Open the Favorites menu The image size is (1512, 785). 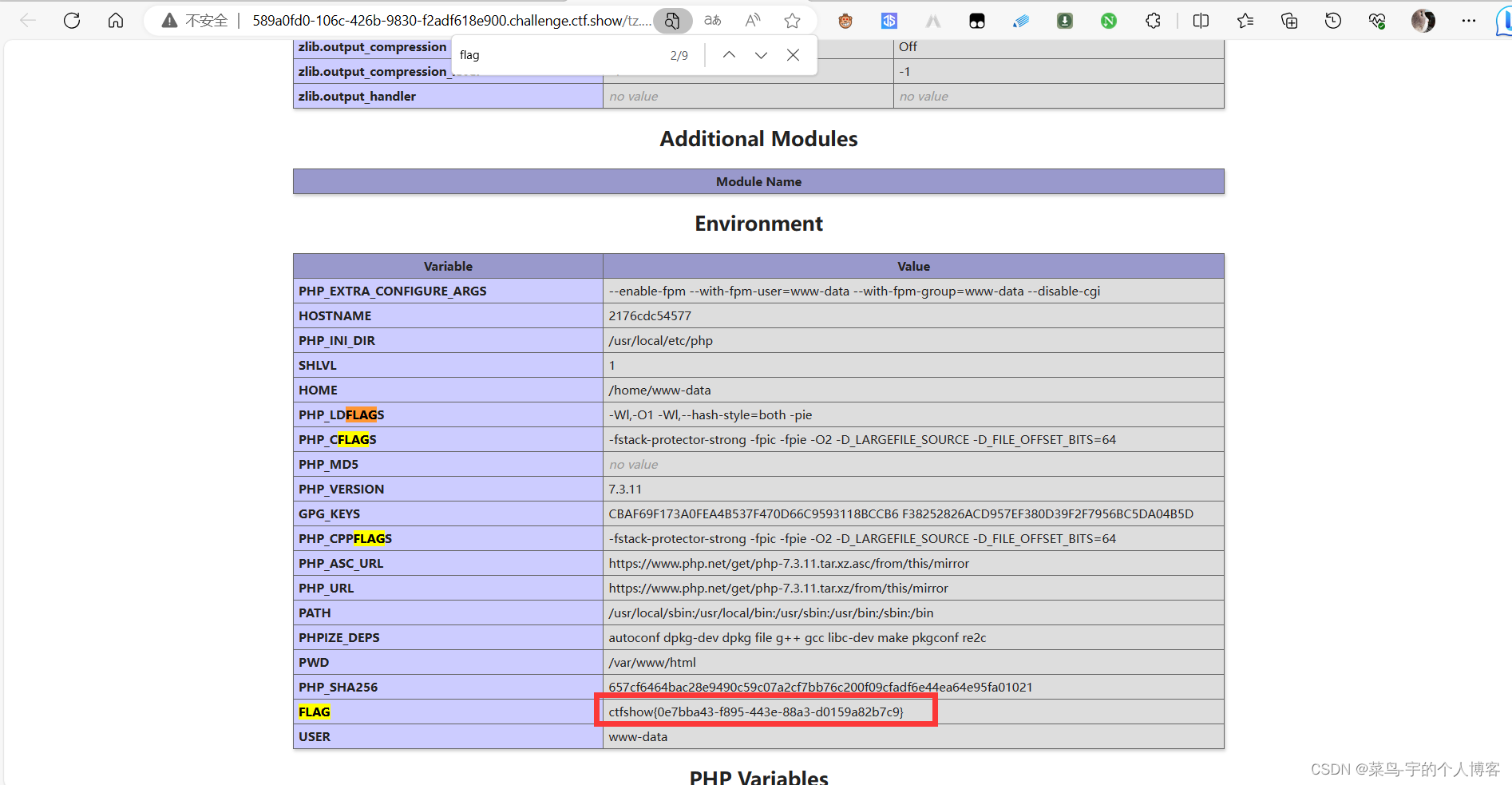(1245, 21)
